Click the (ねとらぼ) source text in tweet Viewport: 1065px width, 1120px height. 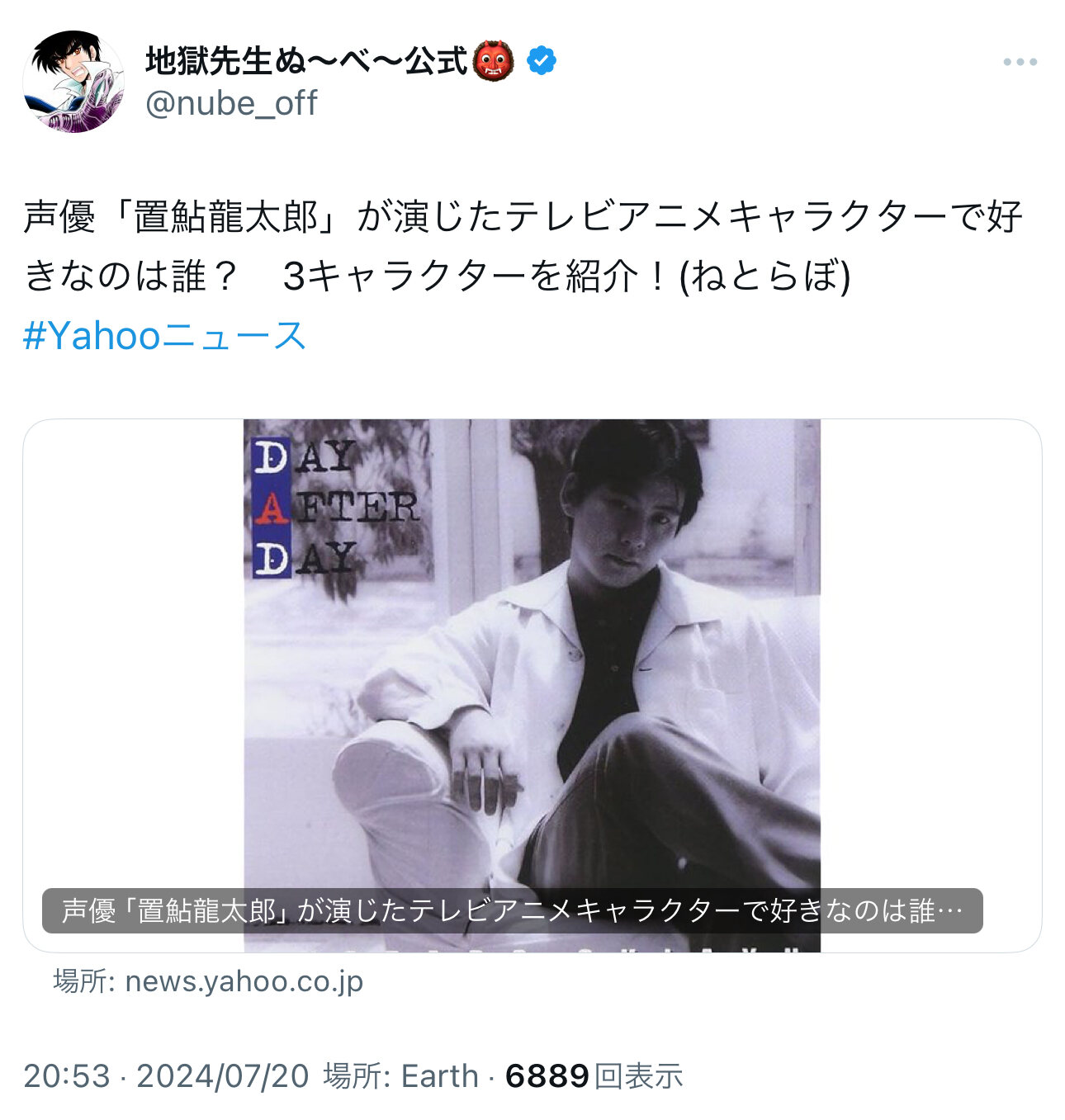pos(764,276)
